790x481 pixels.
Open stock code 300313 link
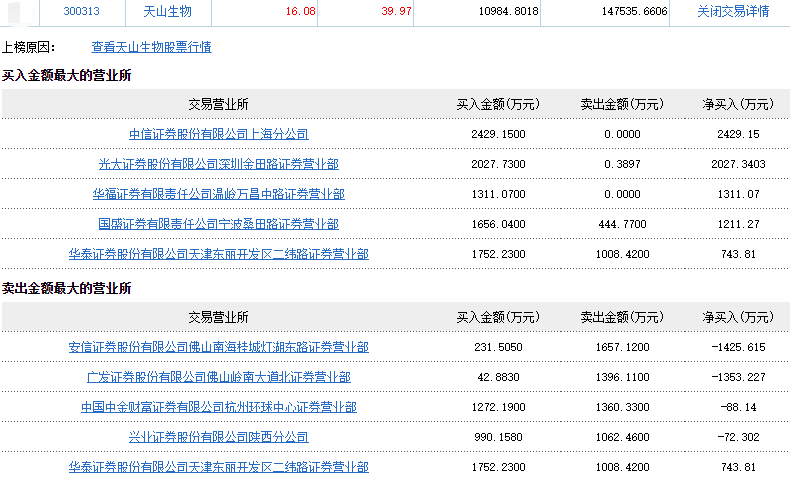coord(82,11)
